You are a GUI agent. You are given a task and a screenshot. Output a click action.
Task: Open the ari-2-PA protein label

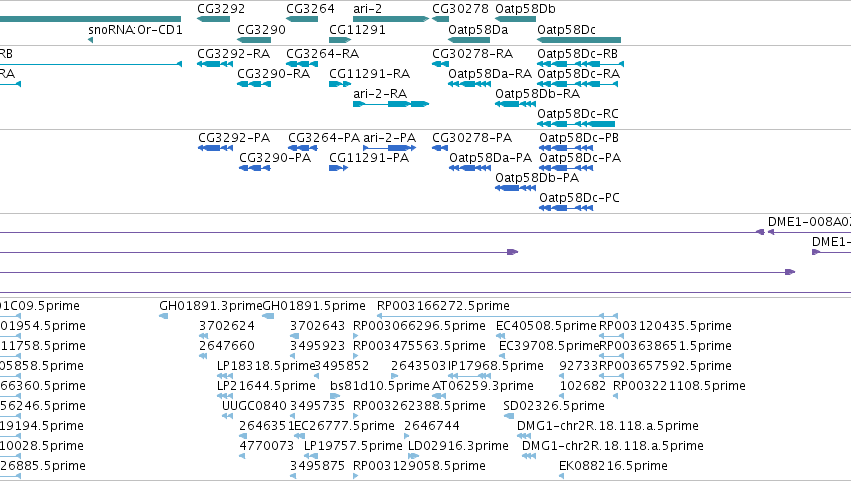(390, 138)
